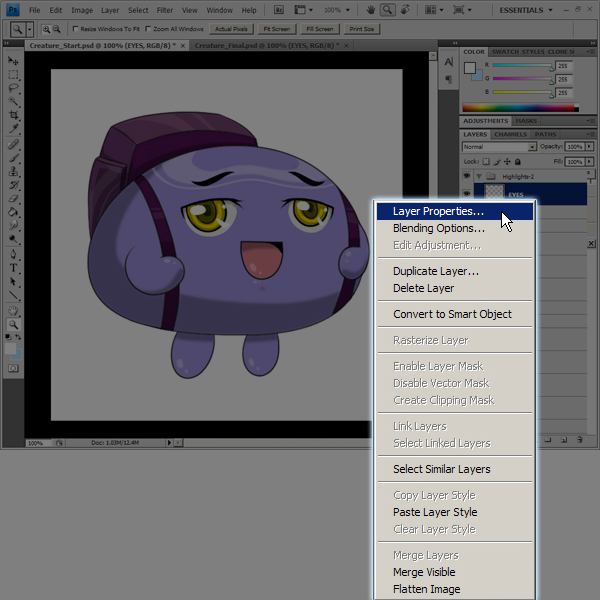Click the Fill Screen button
600x600 pixels.
click(x=320, y=29)
